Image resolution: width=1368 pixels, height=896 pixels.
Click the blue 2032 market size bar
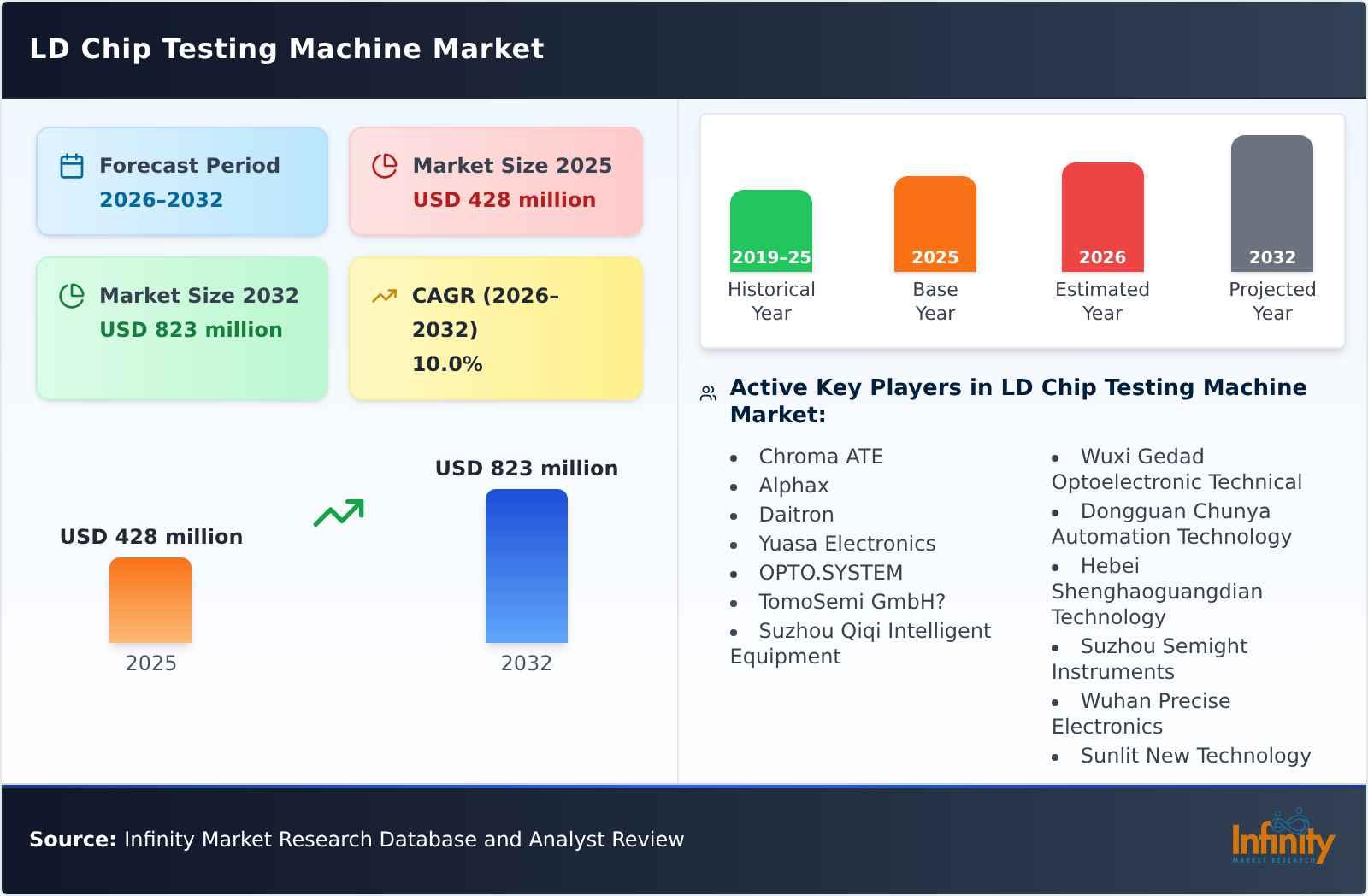[527, 566]
